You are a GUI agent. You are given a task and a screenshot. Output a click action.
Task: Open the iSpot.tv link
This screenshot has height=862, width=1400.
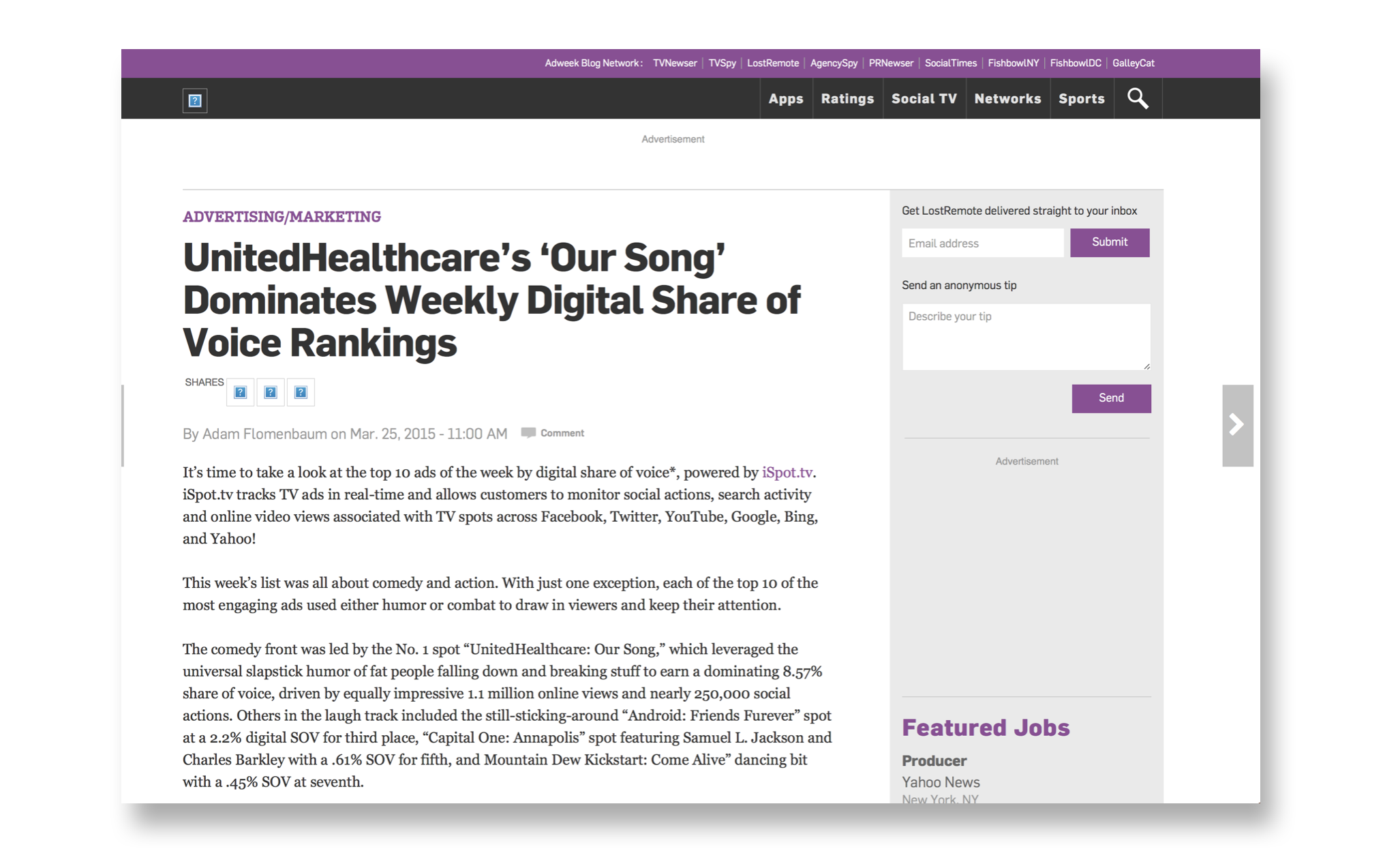click(x=787, y=473)
